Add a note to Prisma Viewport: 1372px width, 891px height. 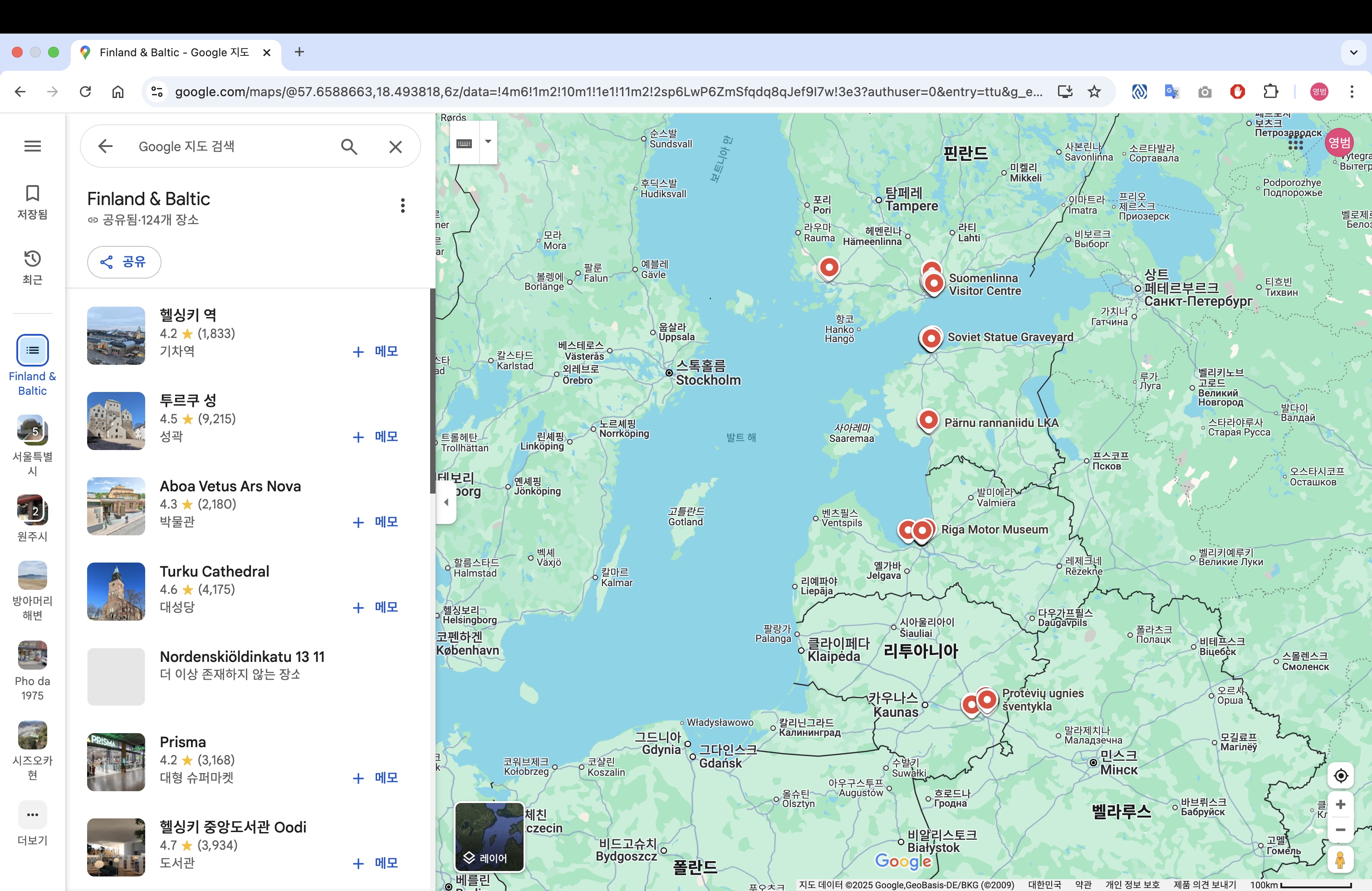[x=375, y=778]
